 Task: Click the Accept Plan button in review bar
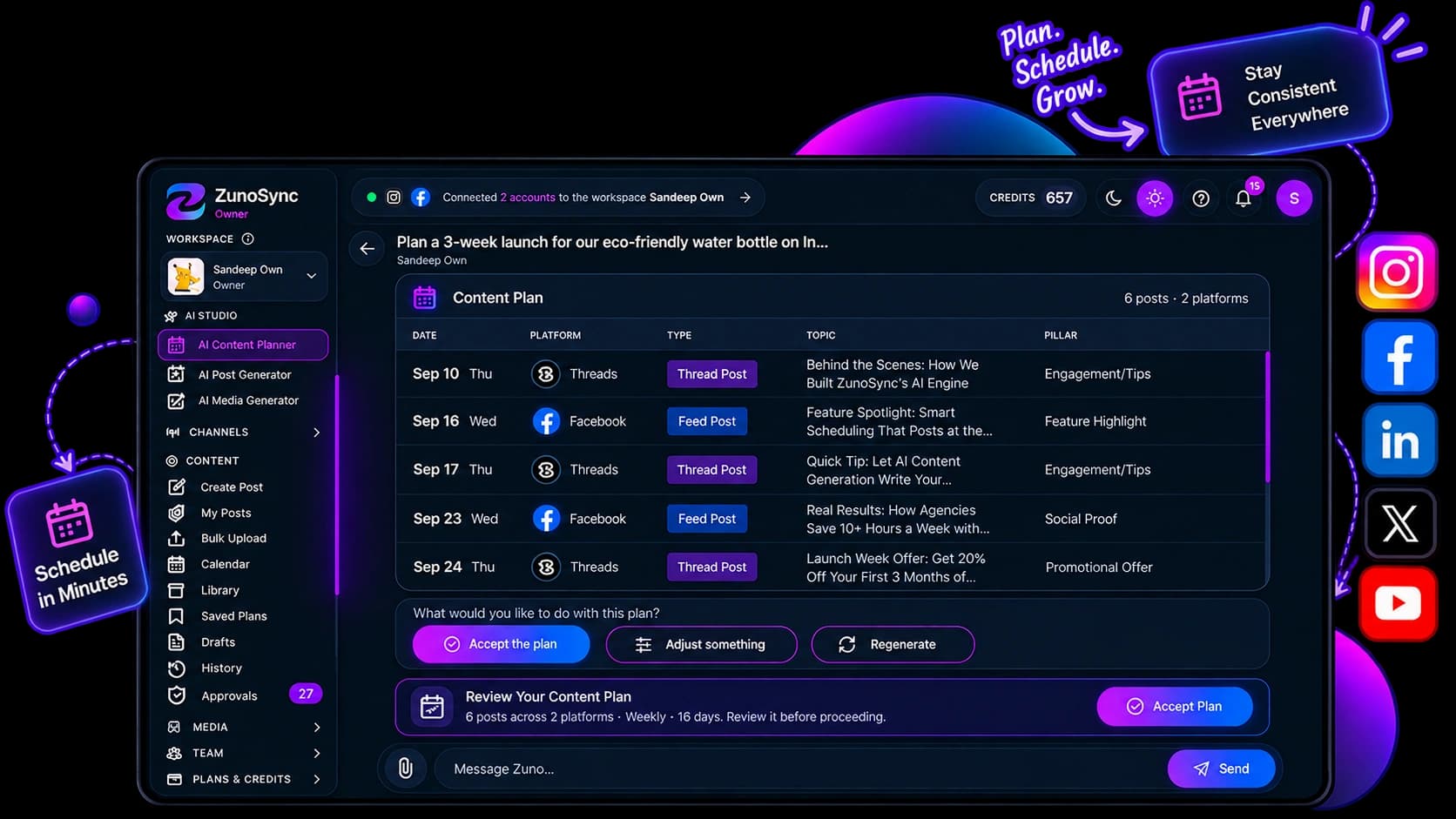pyautogui.click(x=1175, y=707)
